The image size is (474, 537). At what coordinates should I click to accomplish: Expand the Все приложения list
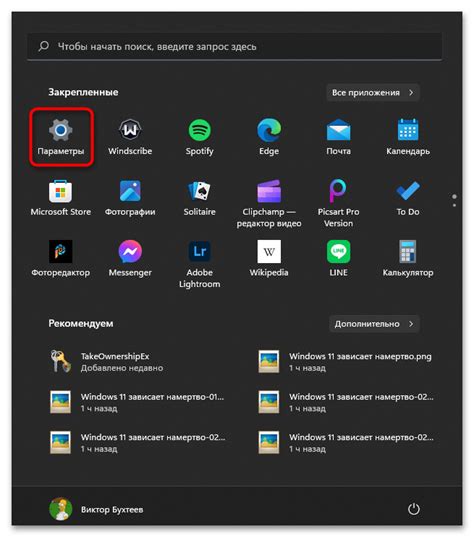click(373, 92)
